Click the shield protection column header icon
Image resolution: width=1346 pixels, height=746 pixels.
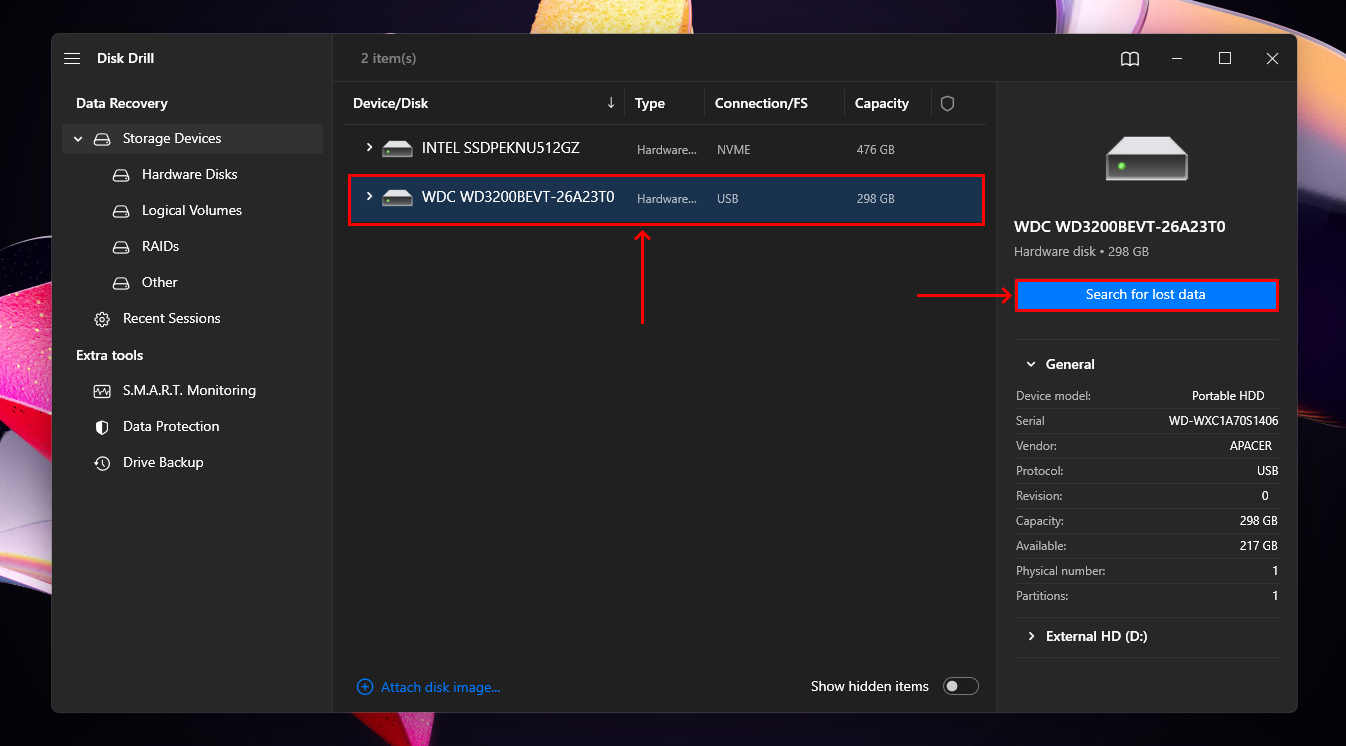tap(948, 103)
